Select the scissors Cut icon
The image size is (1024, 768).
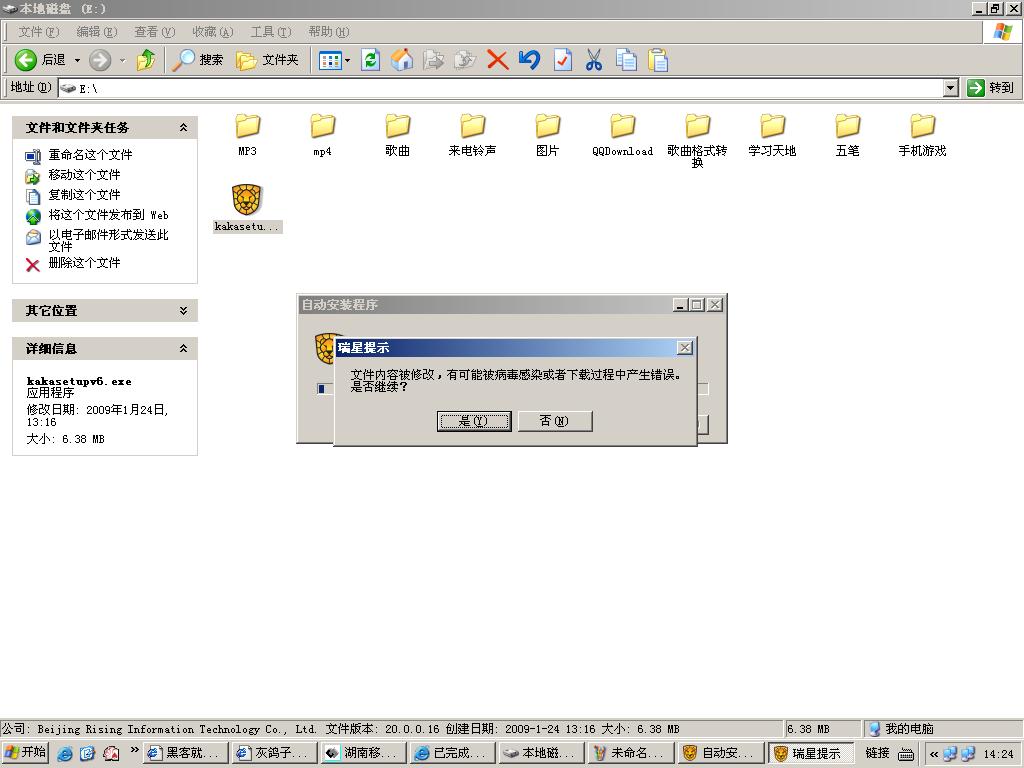click(594, 60)
